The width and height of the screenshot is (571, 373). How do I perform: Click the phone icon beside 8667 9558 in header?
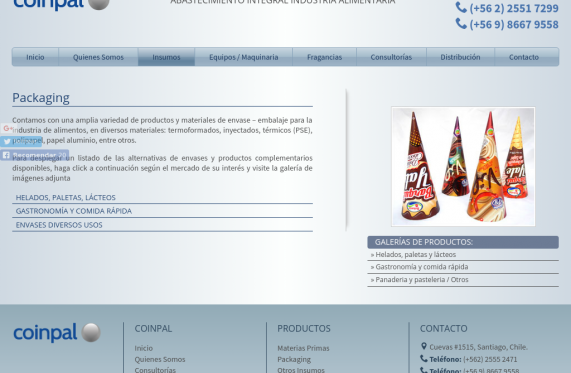pos(461,24)
